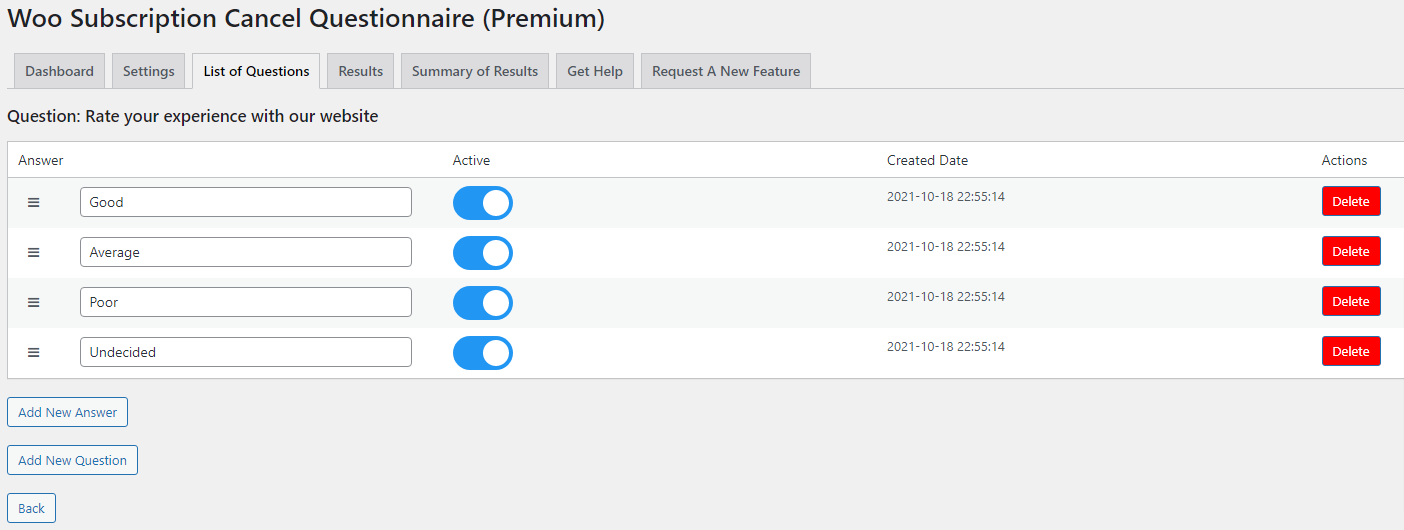Click Add New Answer
This screenshot has width=1404, height=530.
point(67,412)
